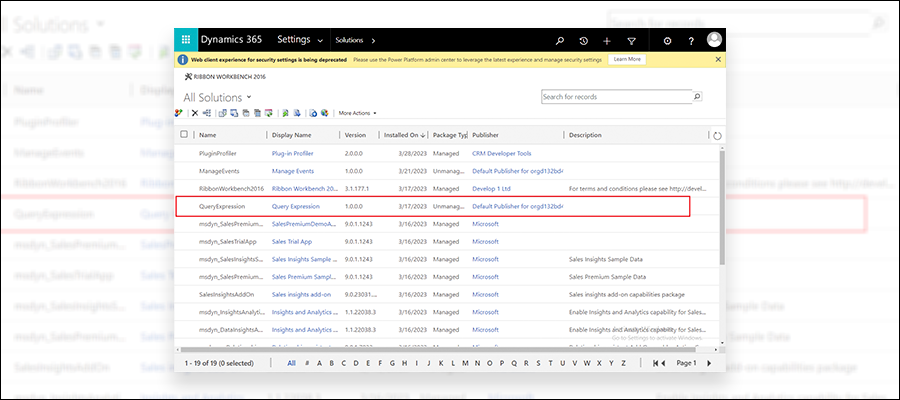The height and width of the screenshot is (400, 900).
Task: Sort by the Version column header
Action: pyautogui.click(x=355, y=135)
